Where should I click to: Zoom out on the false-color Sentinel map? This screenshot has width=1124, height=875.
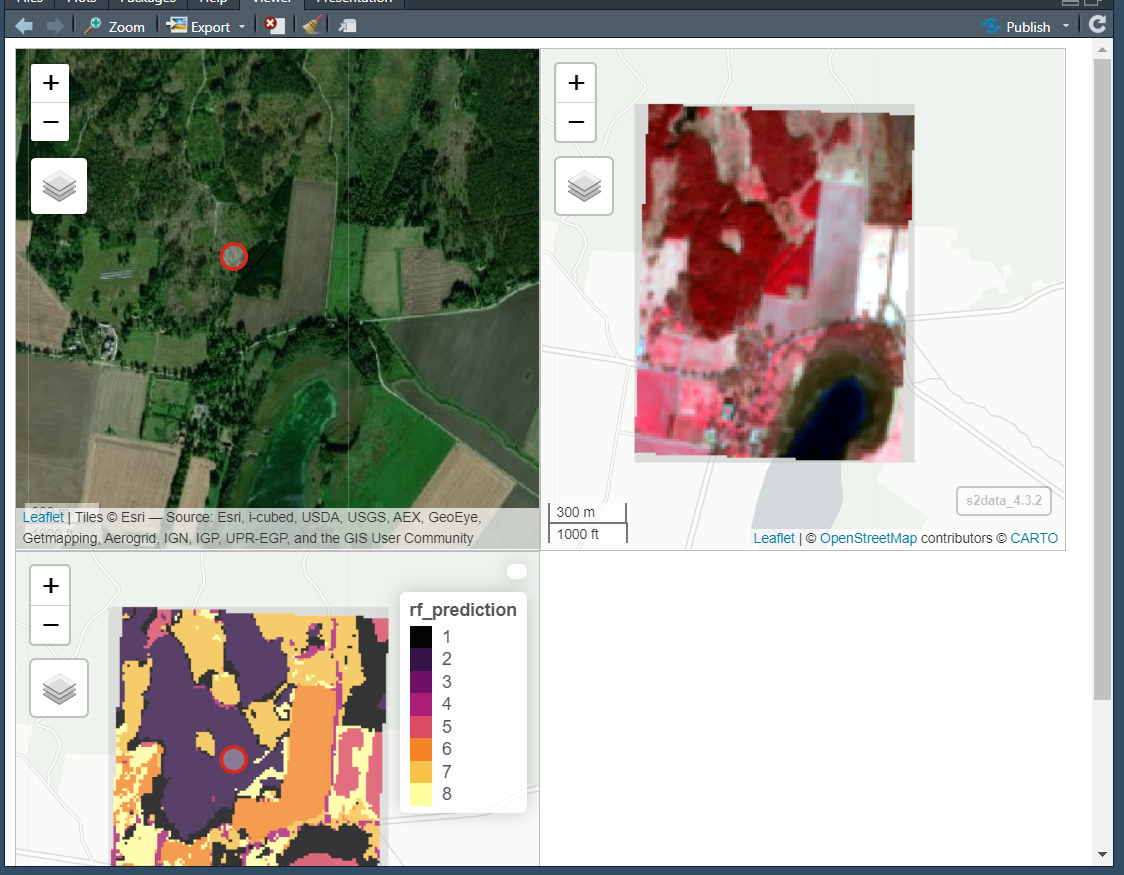575,122
